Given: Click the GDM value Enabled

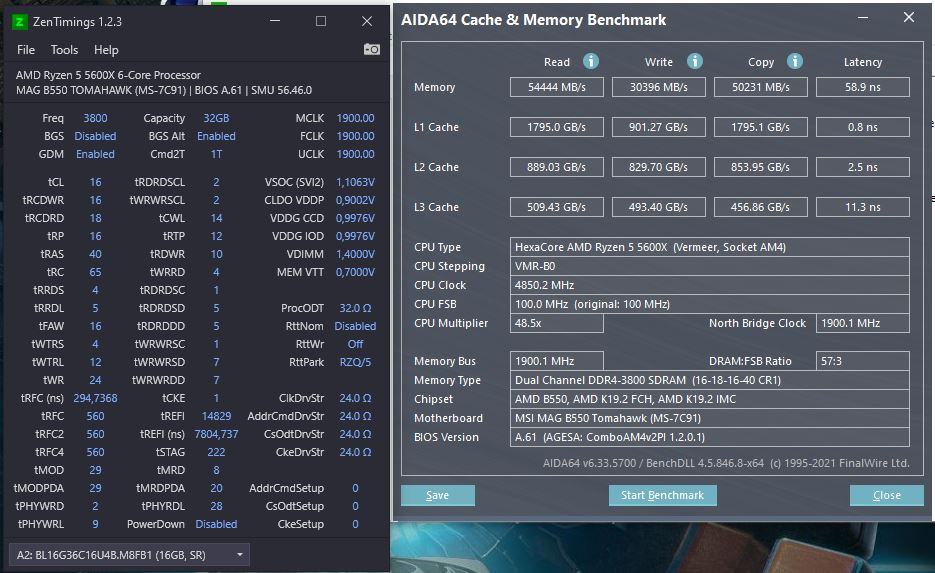Looking at the screenshot, I should [95, 154].
